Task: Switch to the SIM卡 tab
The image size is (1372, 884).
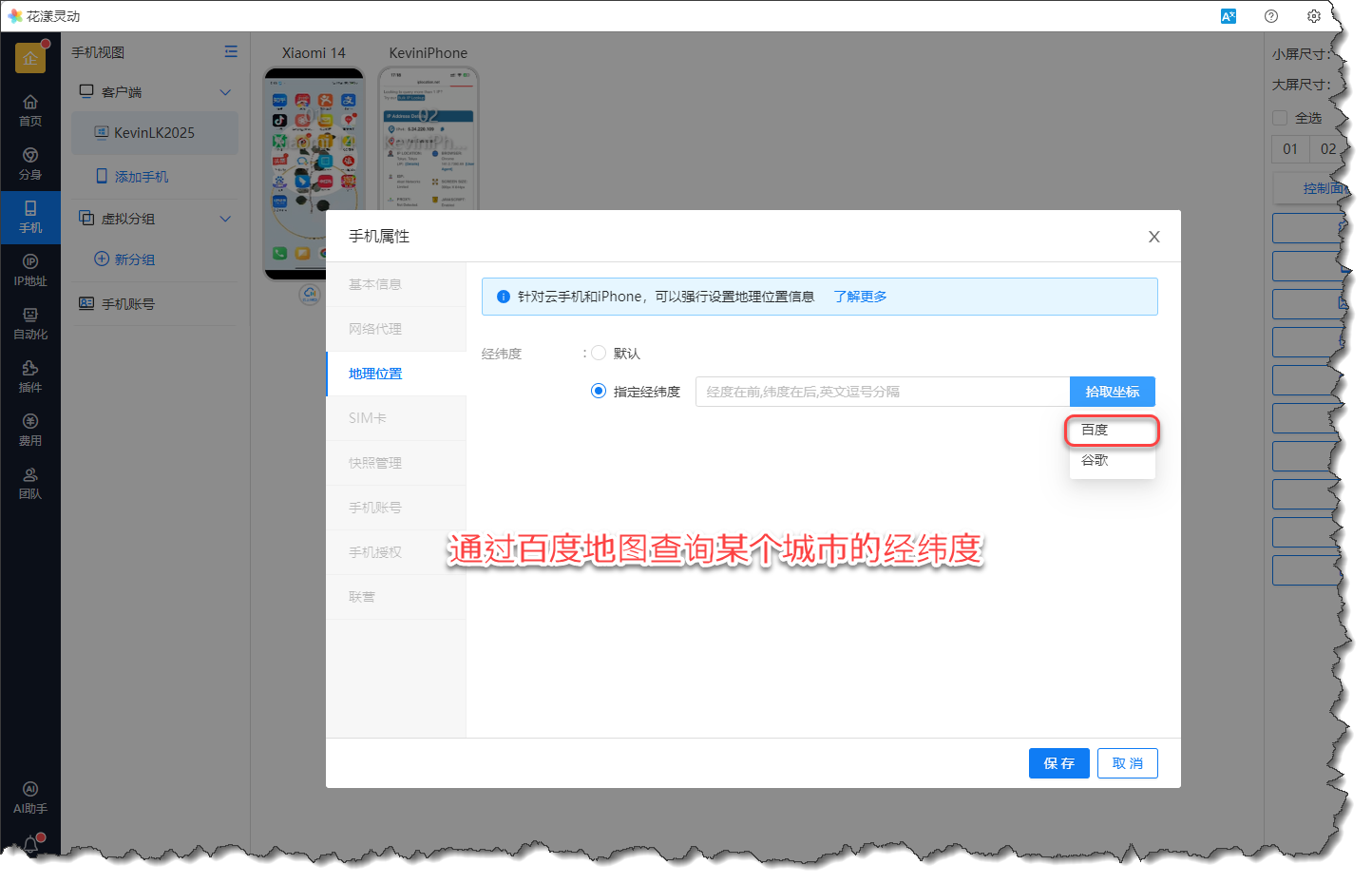Action: 368,418
